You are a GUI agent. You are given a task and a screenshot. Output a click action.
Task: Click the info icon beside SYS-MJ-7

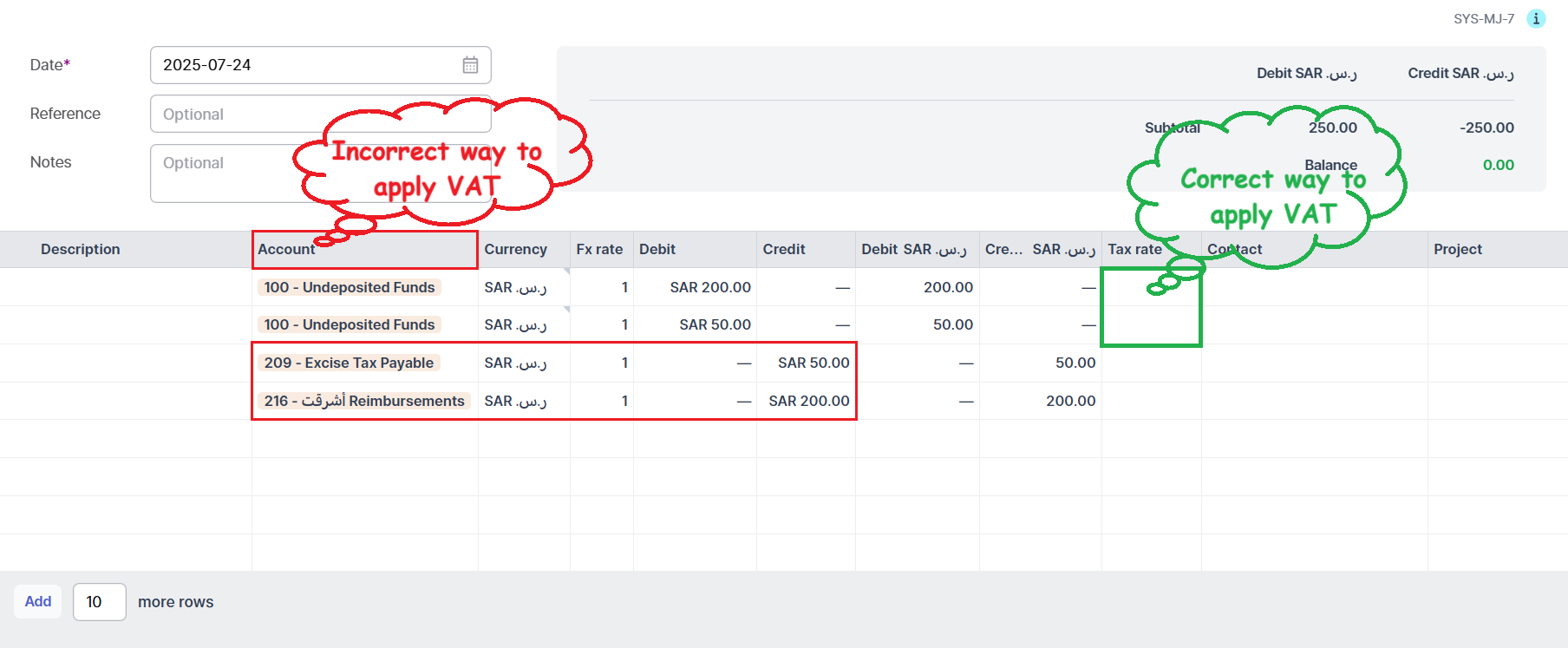point(1536,18)
